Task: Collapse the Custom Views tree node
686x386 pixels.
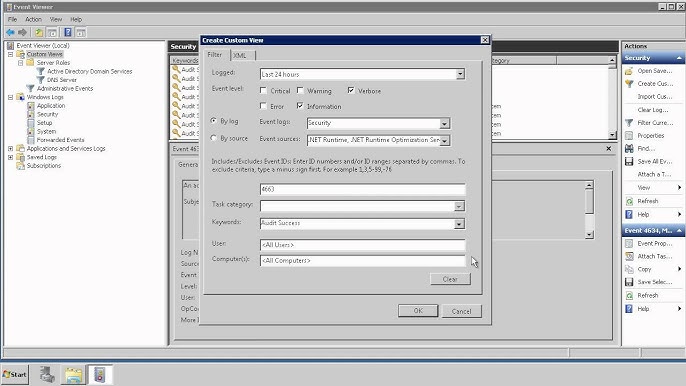Action: pyautogui.click(x=10, y=54)
